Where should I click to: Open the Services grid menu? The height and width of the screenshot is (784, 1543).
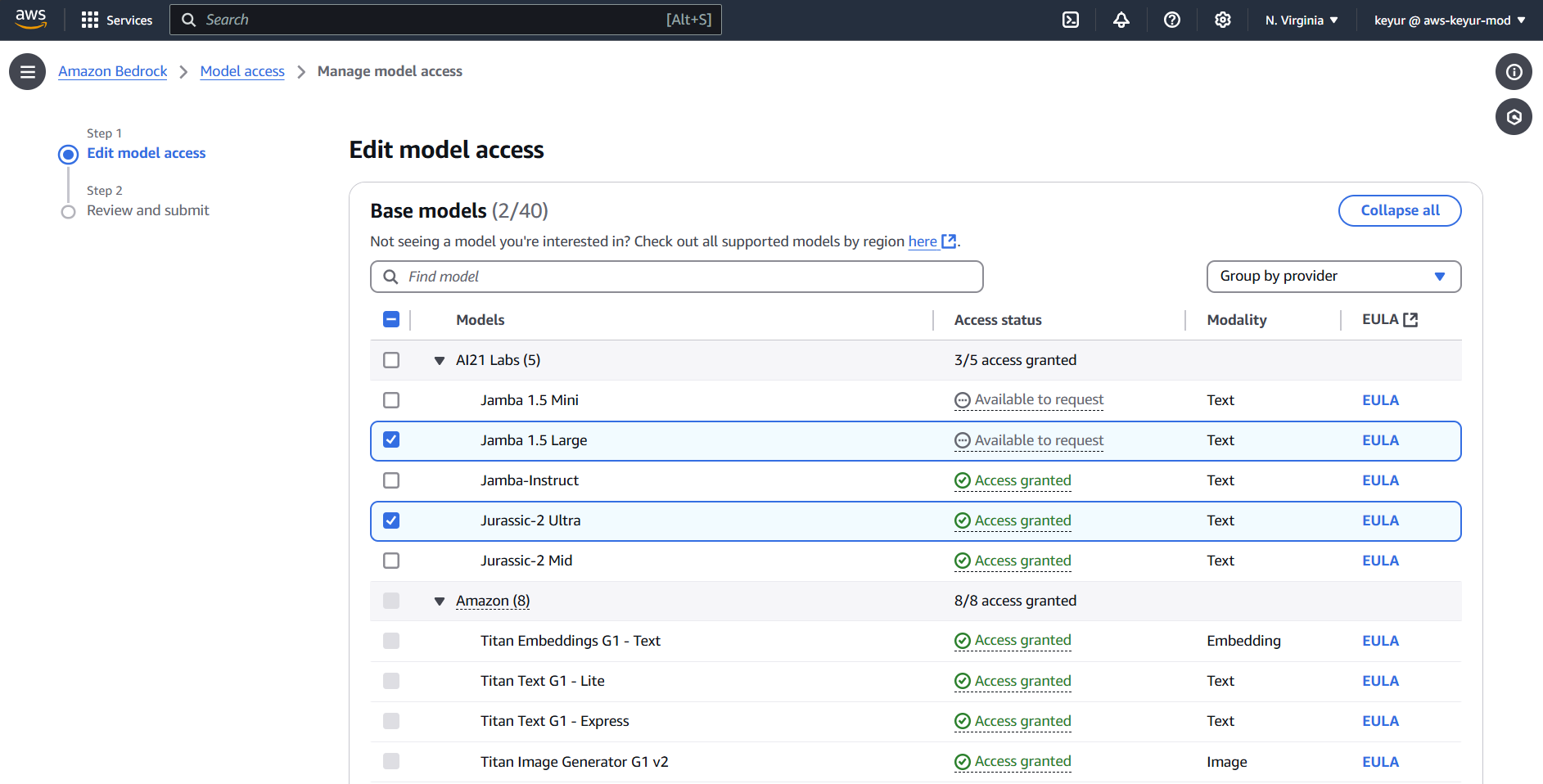[117, 20]
